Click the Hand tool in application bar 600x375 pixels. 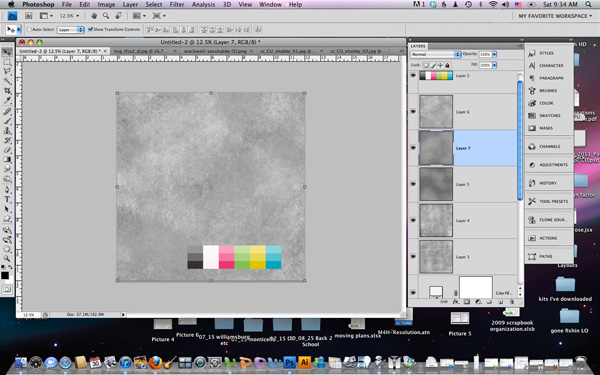click(x=94, y=16)
